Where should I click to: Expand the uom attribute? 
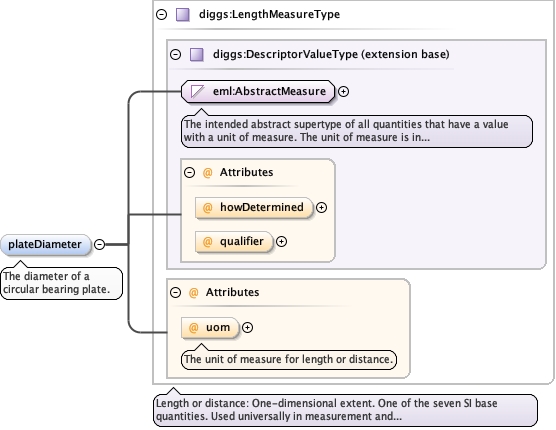point(248,328)
